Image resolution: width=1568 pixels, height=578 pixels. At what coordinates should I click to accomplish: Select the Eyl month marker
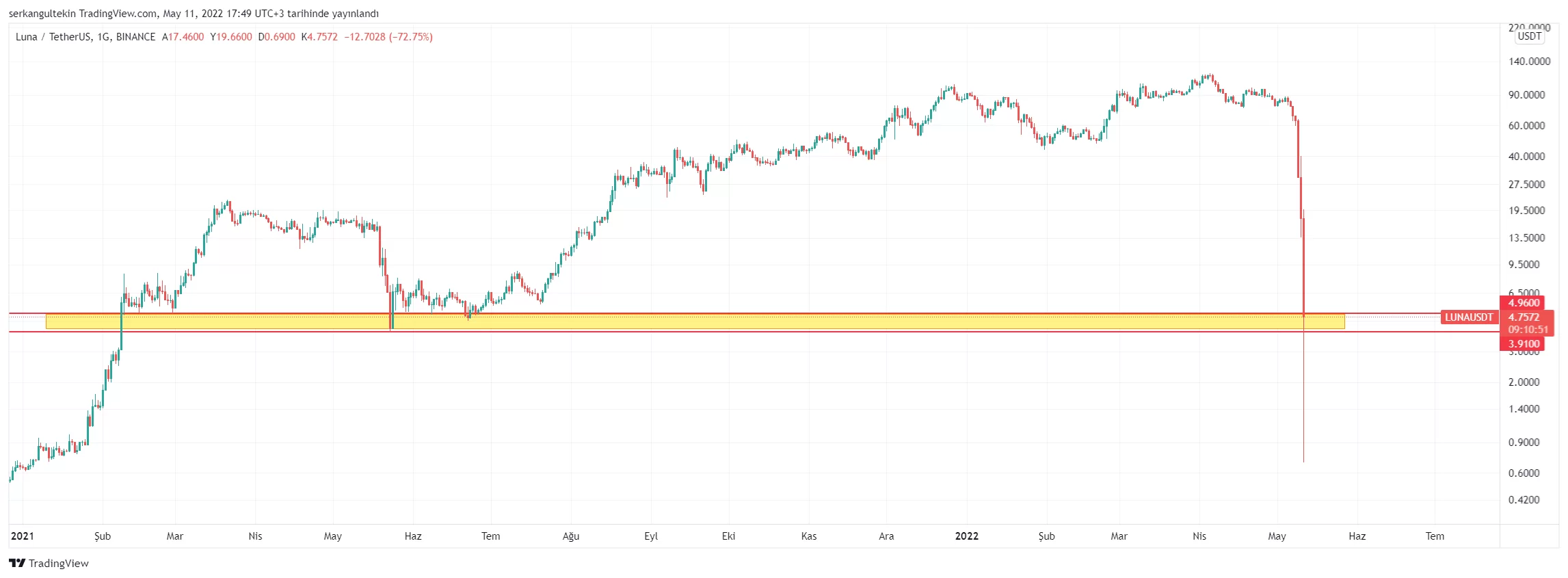[651, 536]
